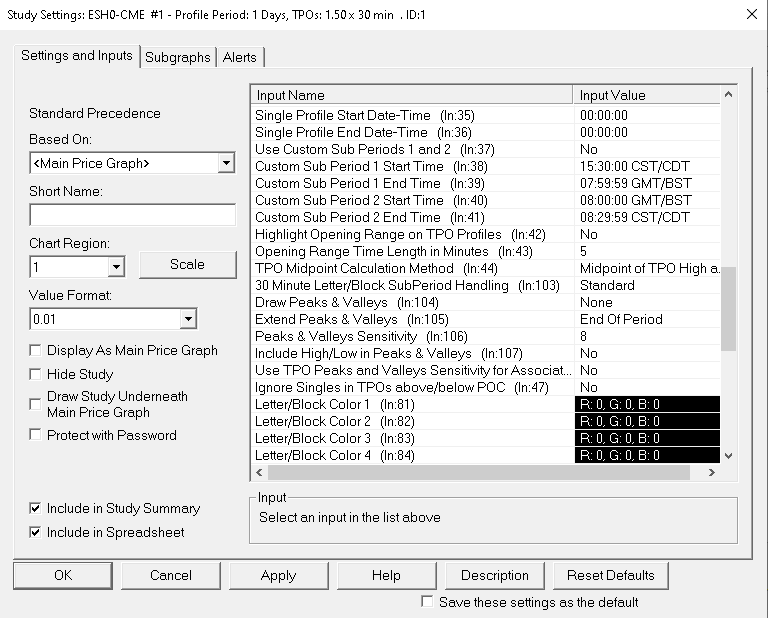Click the End Of Period value
This screenshot has height=618, width=768.
pos(621,319)
